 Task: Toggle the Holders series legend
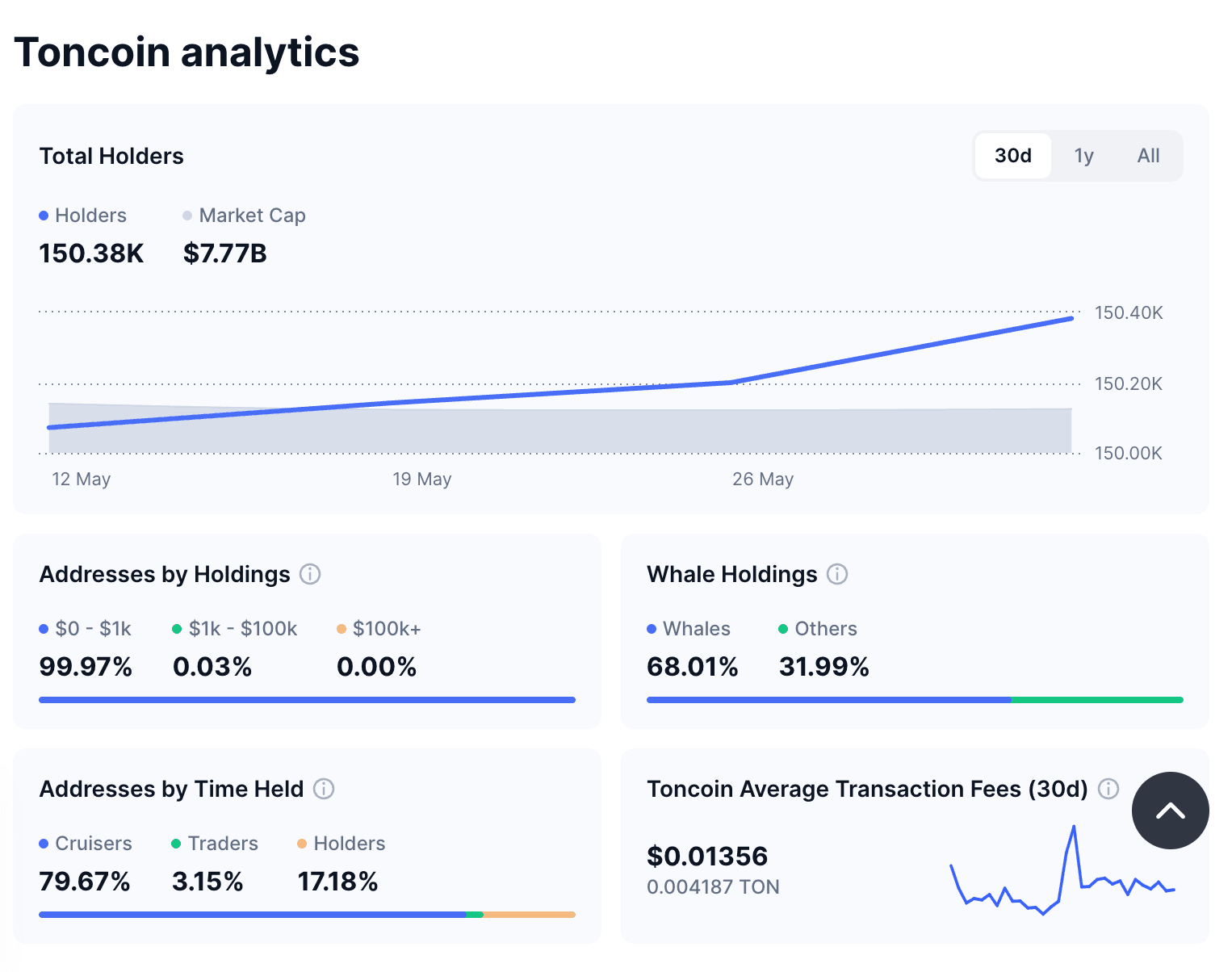coord(83,216)
